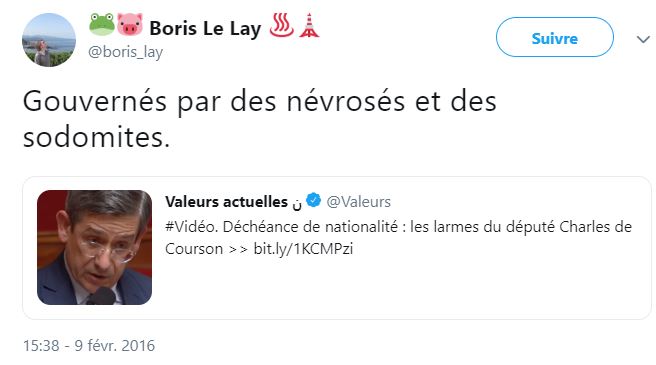This screenshot has width=656, height=365.
Task: Click the Boris Le Lay profile avatar
Action: point(49,40)
